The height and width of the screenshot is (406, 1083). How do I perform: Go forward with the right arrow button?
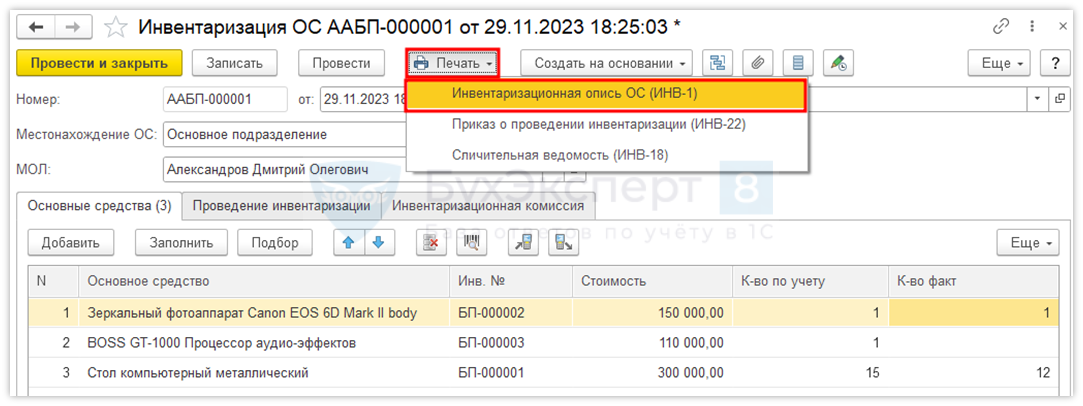tap(72, 27)
